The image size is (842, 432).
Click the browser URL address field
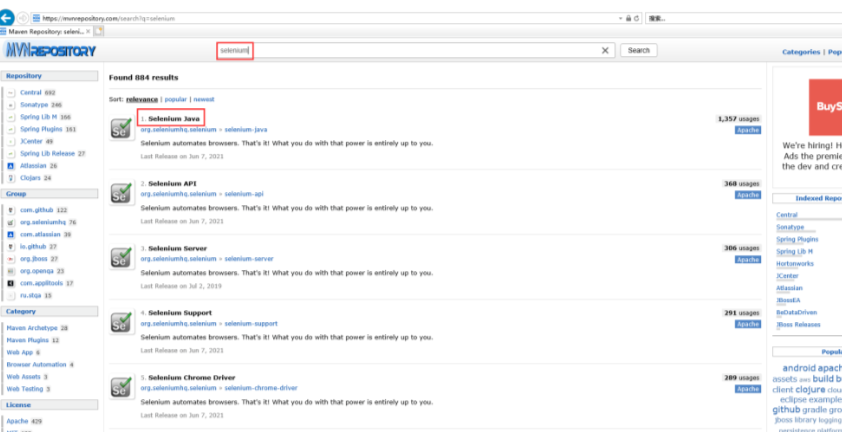[x=322, y=18]
